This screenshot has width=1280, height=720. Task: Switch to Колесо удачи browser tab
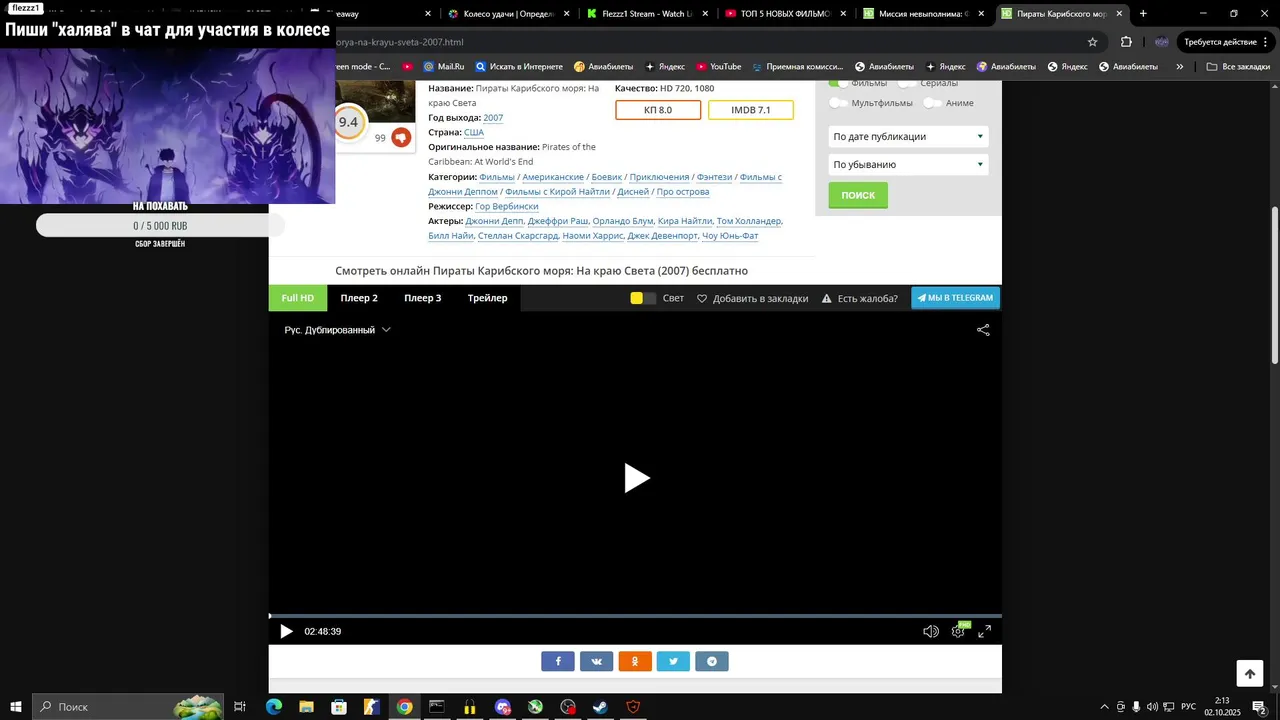coord(508,14)
